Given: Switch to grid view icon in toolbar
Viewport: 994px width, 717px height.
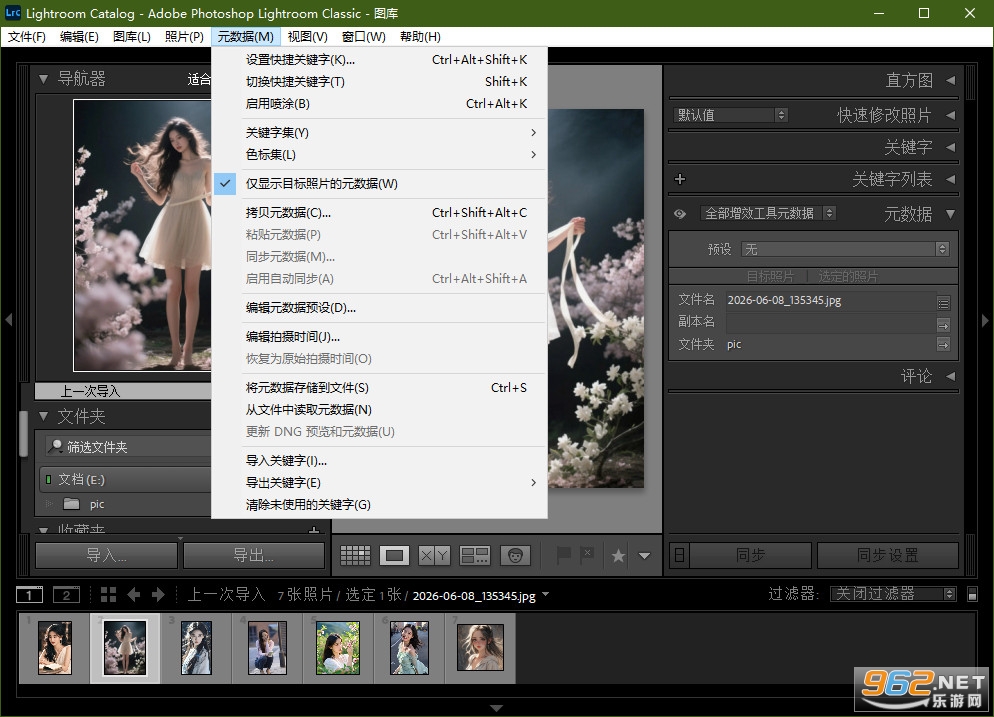Looking at the screenshot, I should click(x=355, y=556).
